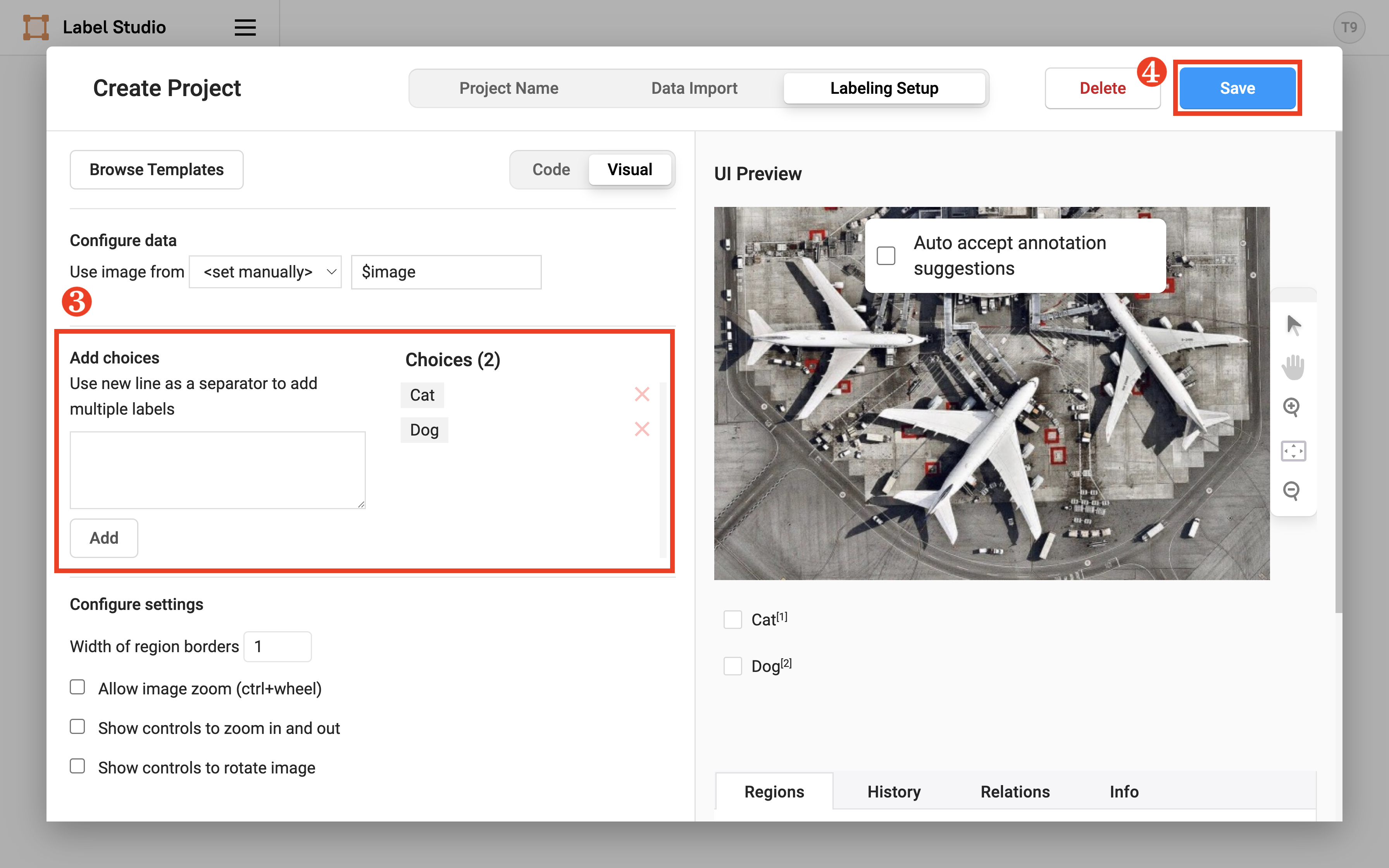
Task: Click the Save project button
Action: (x=1237, y=87)
